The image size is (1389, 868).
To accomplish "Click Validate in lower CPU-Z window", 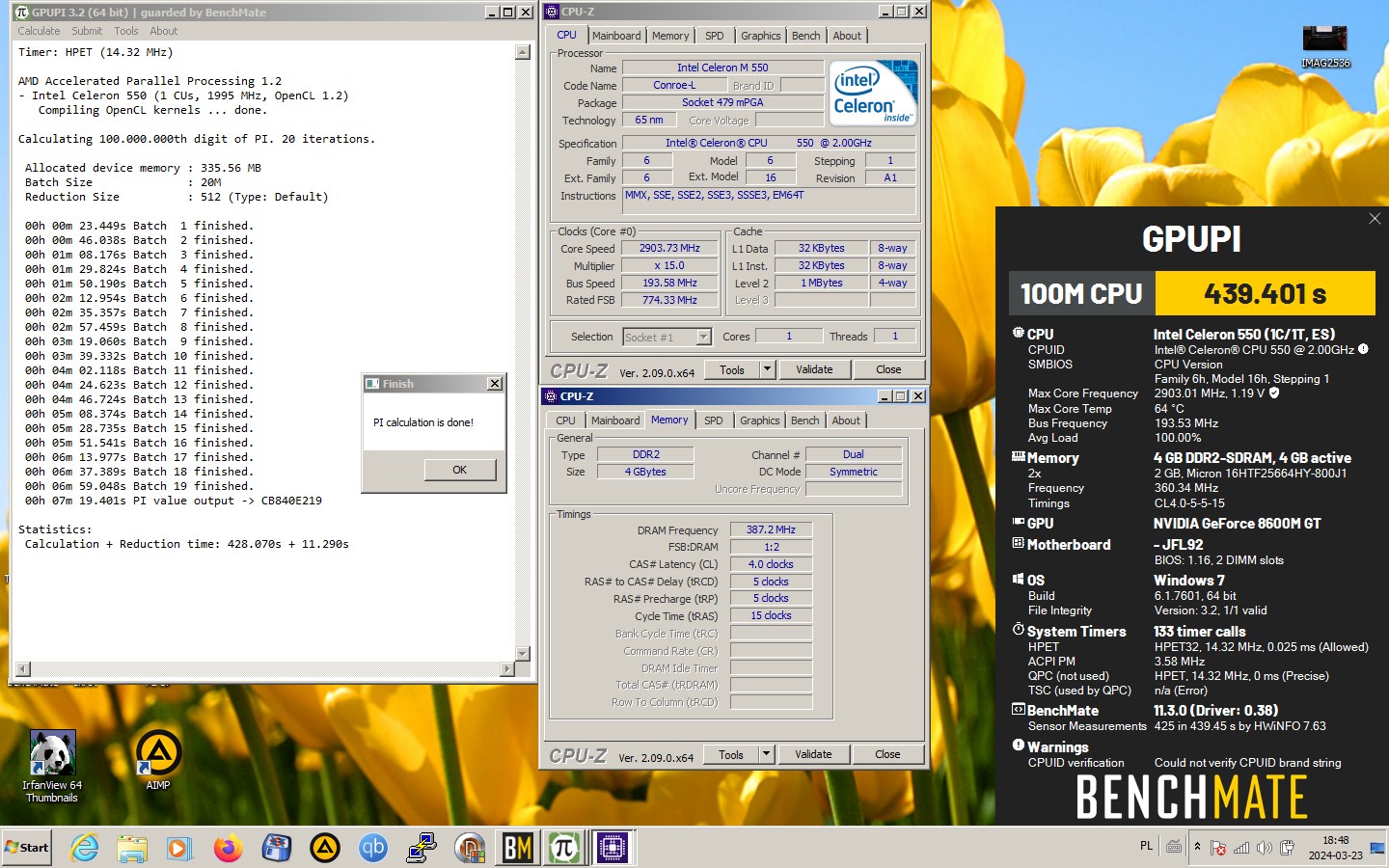I will point(813,754).
